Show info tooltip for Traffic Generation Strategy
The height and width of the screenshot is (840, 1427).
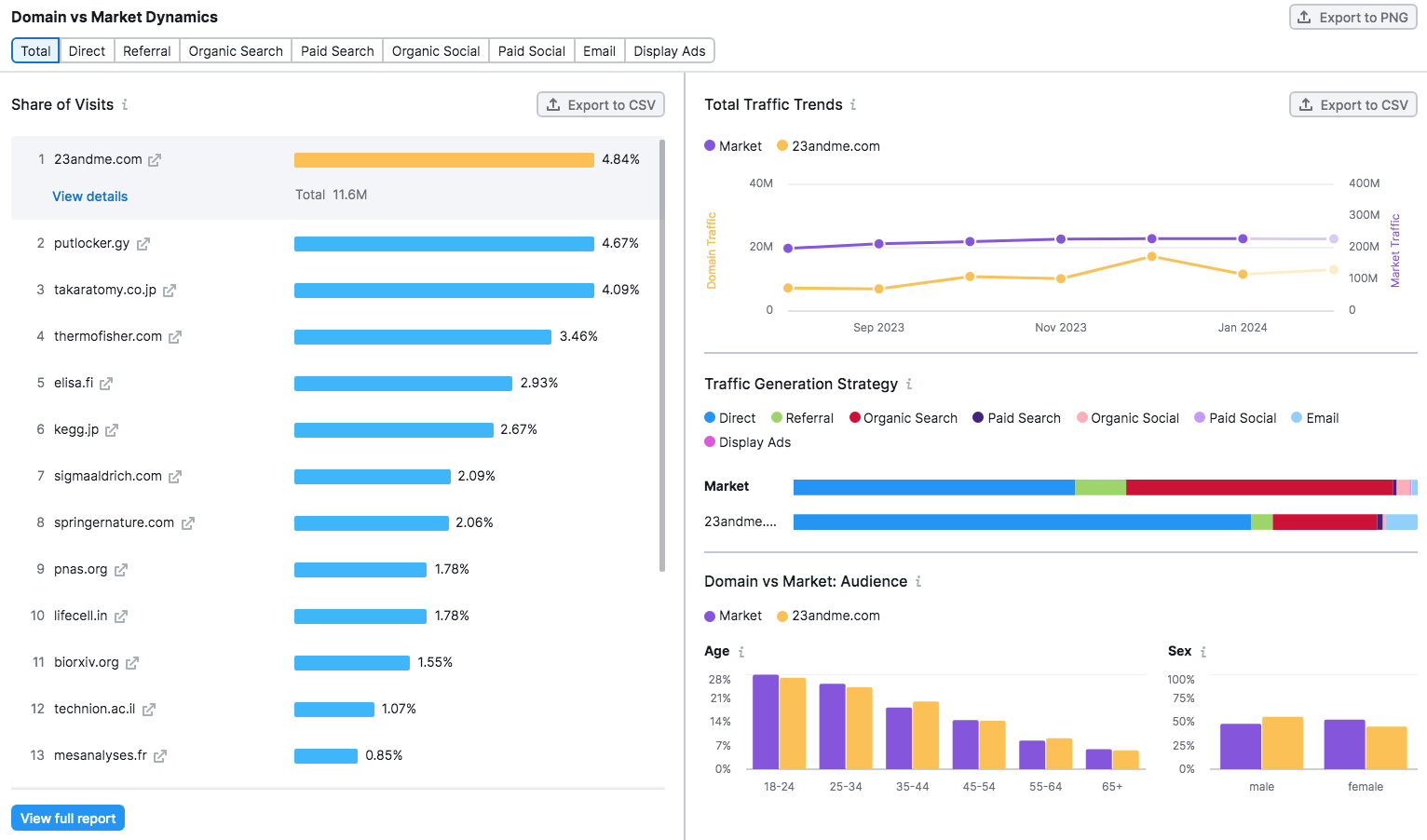pyautogui.click(x=909, y=384)
